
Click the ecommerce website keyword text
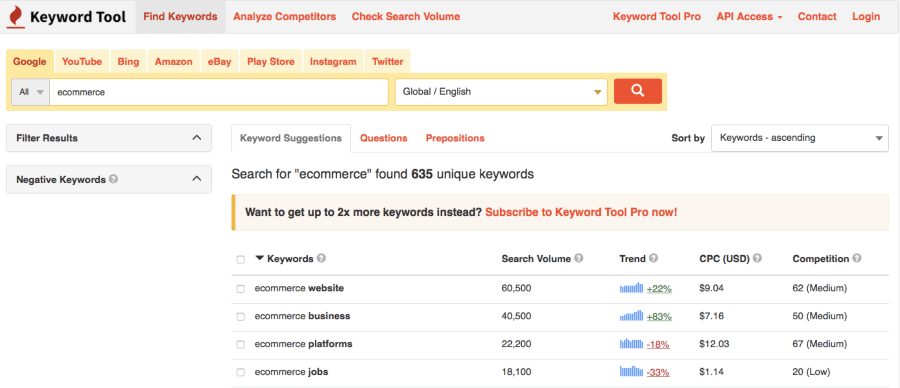pyautogui.click(x=299, y=288)
